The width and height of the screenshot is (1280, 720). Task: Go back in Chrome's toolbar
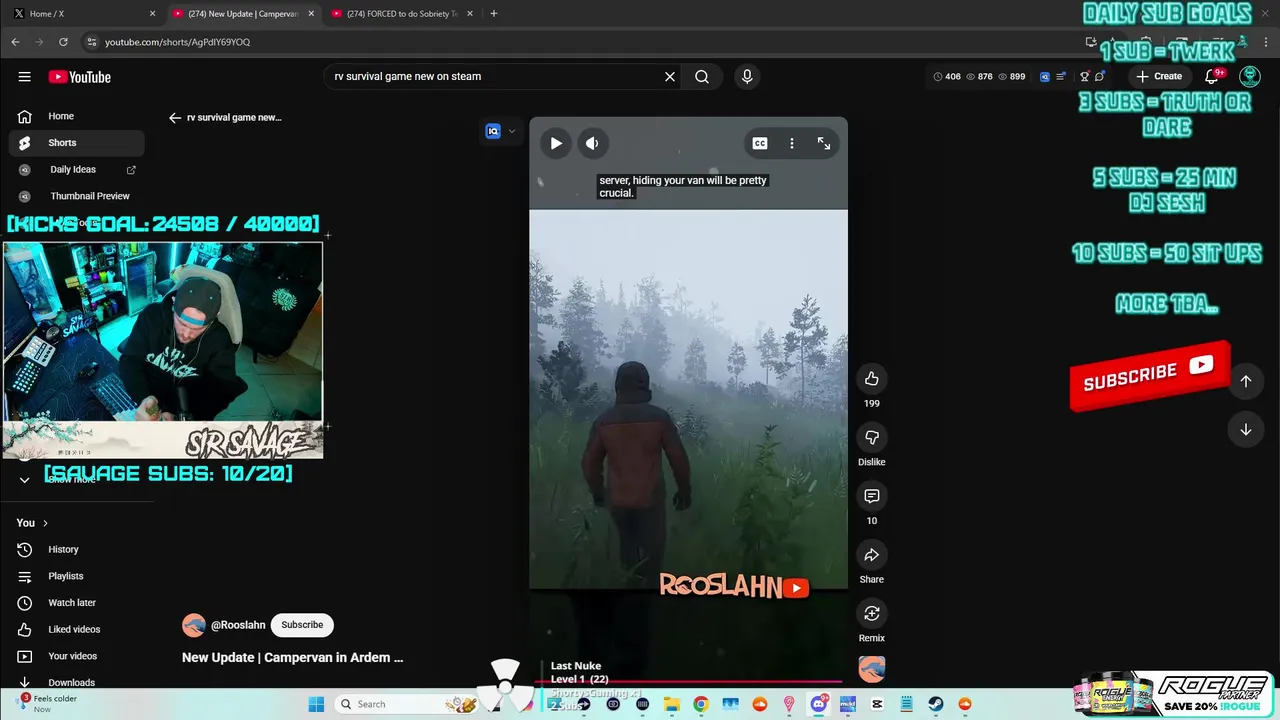15,42
